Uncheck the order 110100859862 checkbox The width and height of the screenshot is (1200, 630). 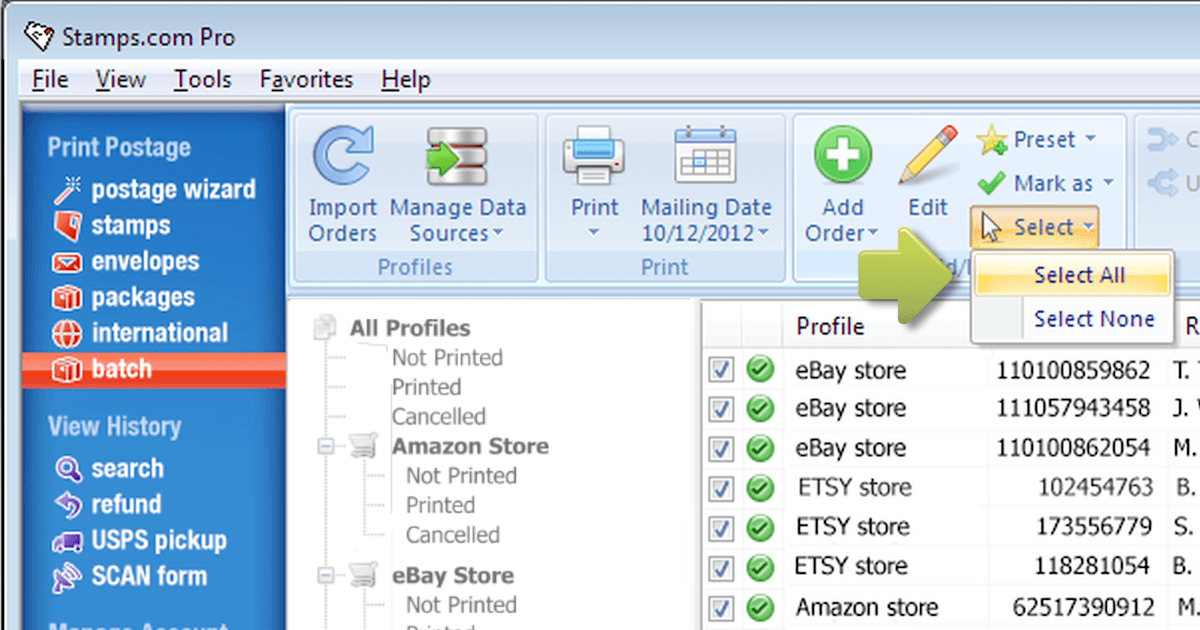click(x=721, y=371)
